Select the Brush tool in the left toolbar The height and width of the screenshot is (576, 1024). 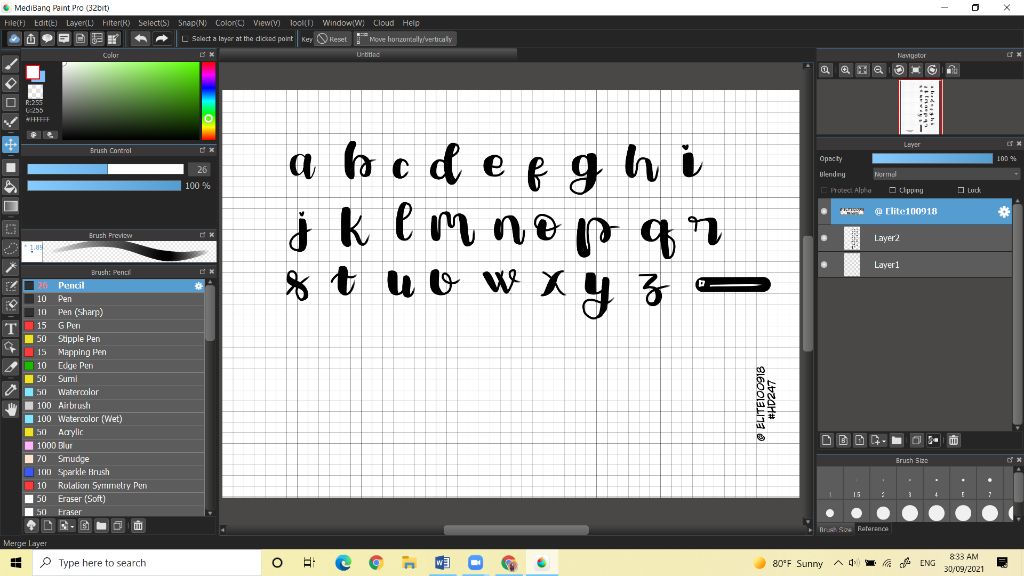pyautogui.click(x=10, y=64)
